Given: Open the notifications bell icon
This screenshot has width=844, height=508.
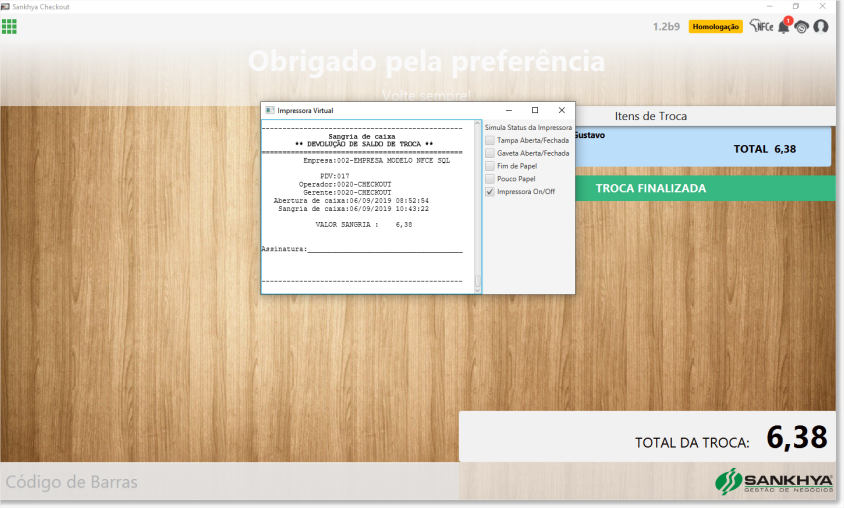Looking at the screenshot, I should coord(784,26).
